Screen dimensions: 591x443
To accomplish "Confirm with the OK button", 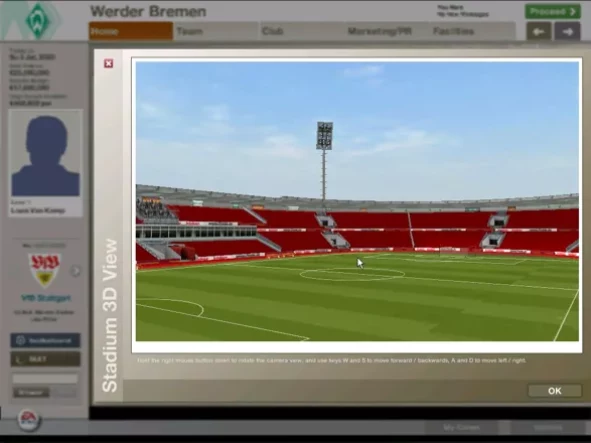I will coord(554,391).
